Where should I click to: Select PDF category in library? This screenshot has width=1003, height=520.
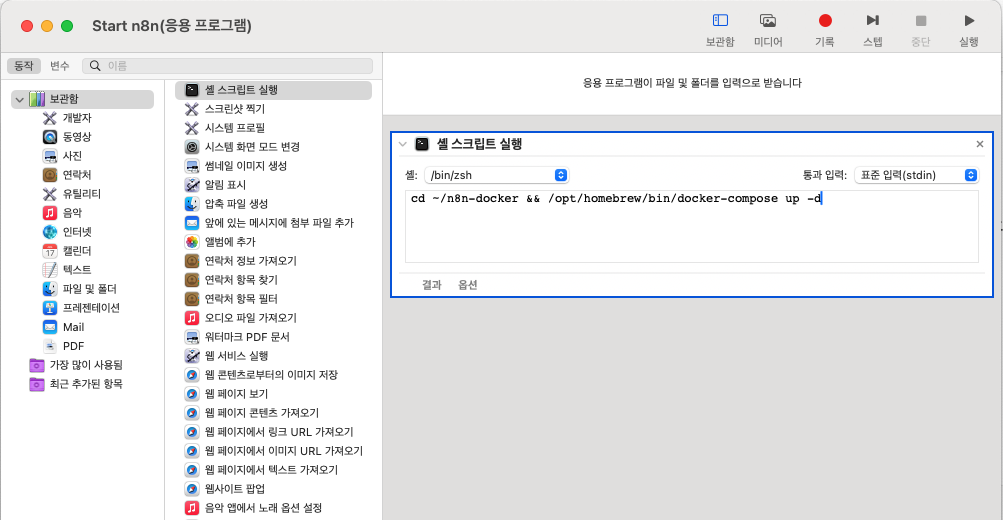click(73, 346)
